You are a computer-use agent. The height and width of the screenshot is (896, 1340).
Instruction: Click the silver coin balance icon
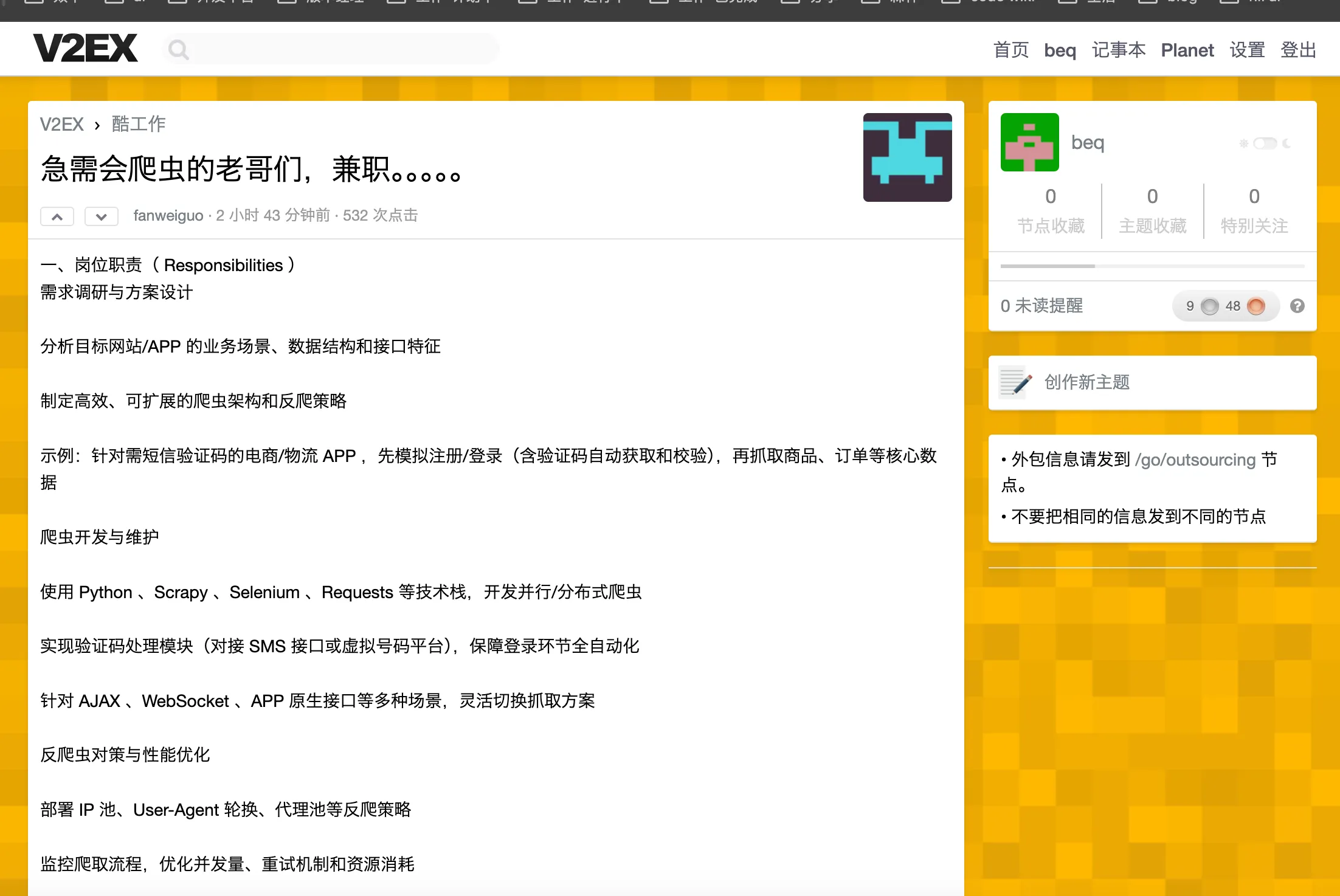tap(1210, 306)
